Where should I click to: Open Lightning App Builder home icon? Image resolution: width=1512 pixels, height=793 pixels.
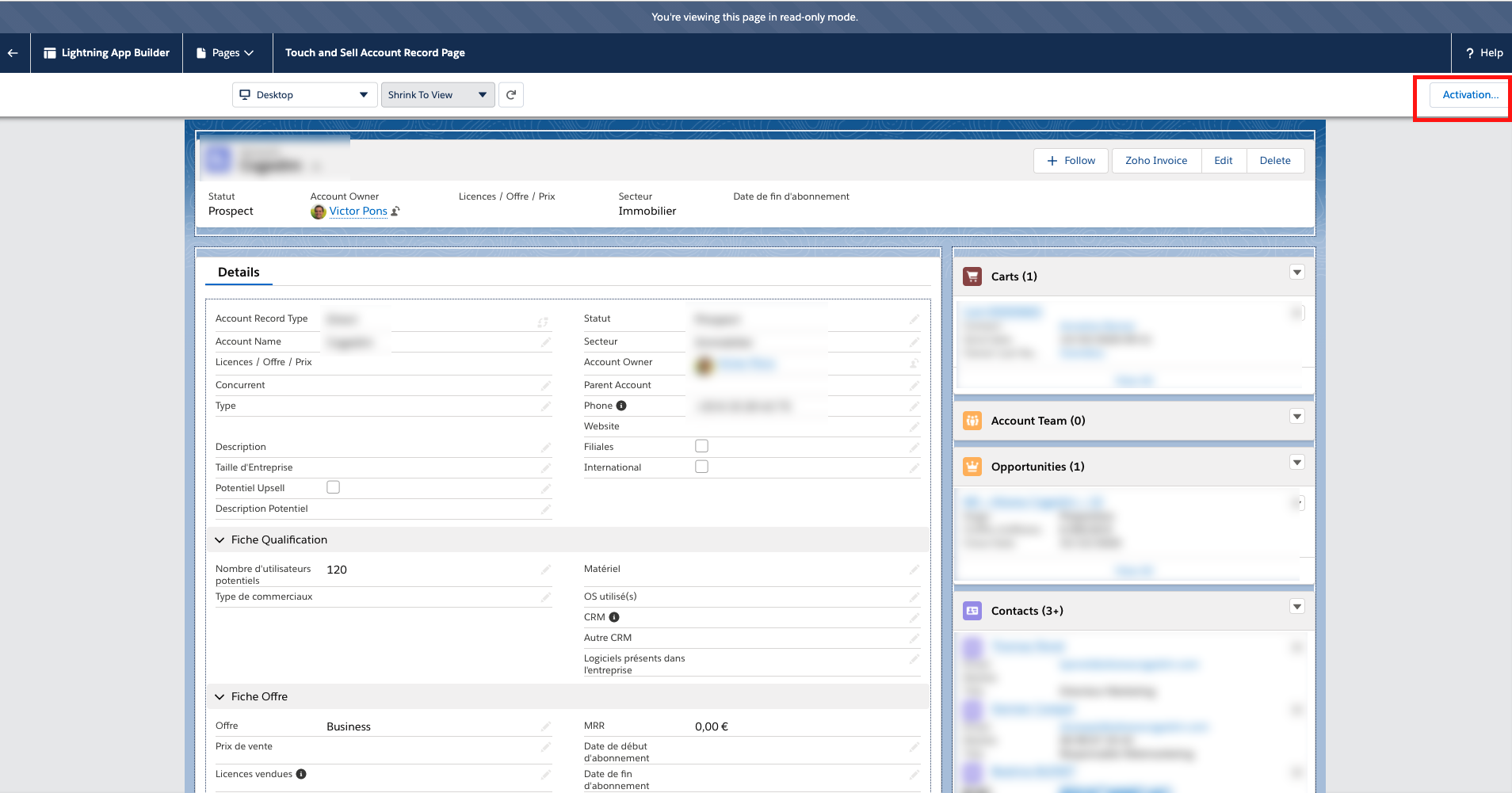coord(50,53)
